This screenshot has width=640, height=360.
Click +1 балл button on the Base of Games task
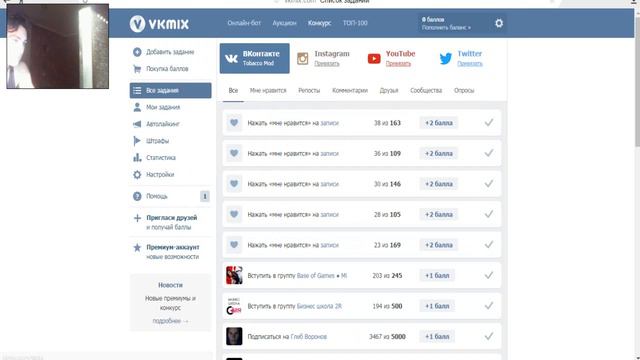click(437, 276)
